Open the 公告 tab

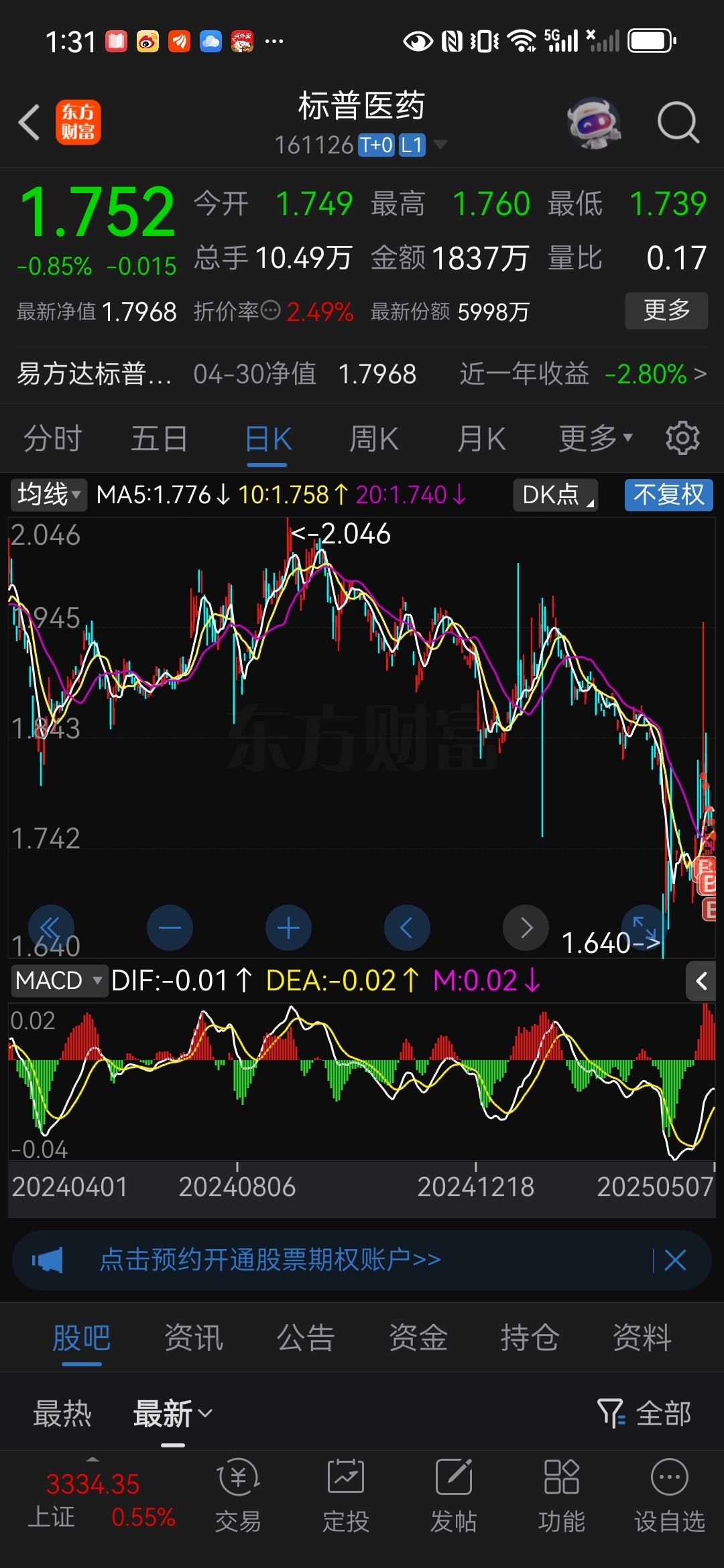[306, 1339]
